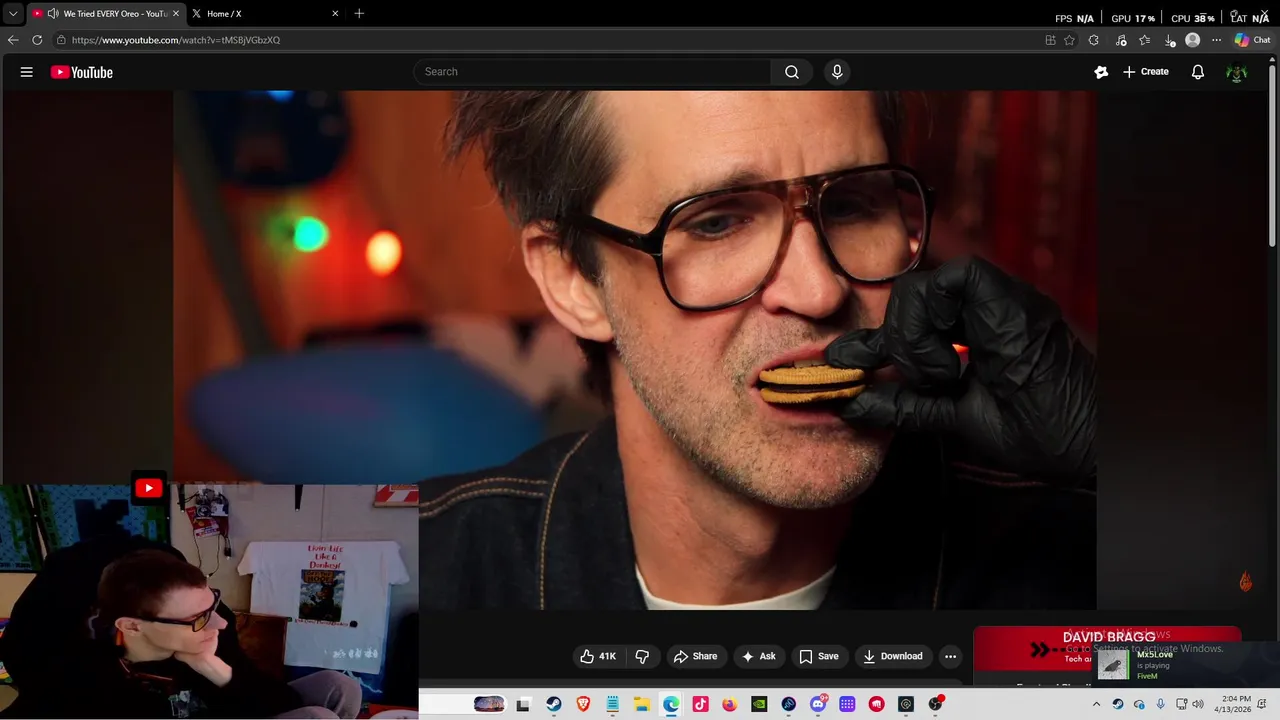Download the video
1280x720 pixels.
892,656
